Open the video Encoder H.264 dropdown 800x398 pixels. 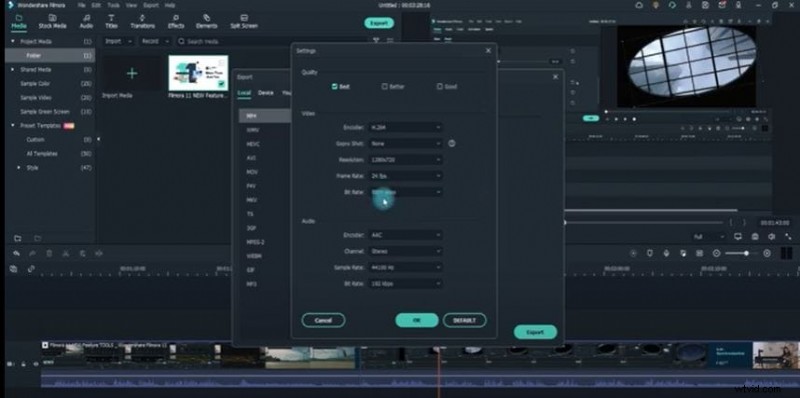405,128
